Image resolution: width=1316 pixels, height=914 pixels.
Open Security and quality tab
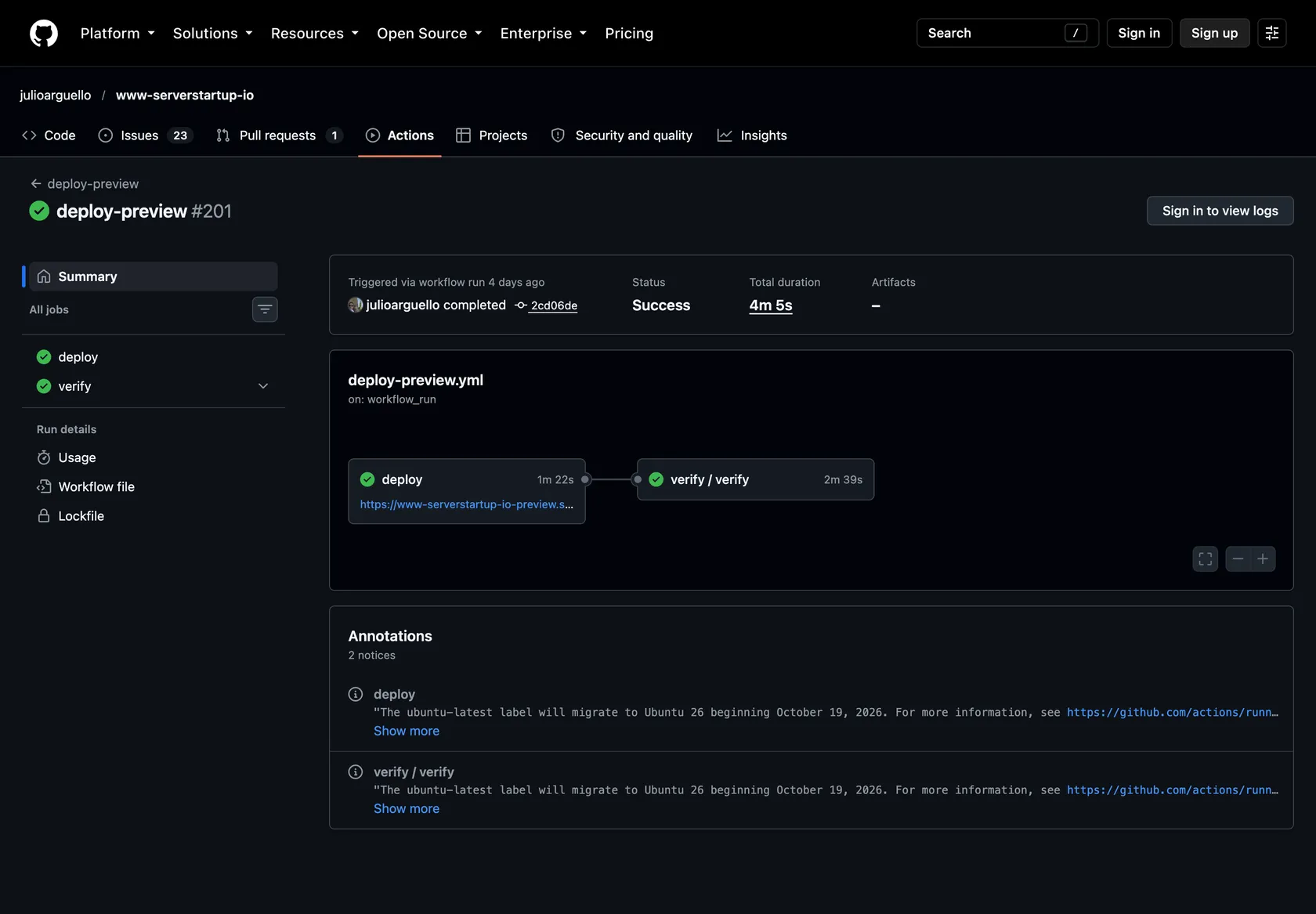(622, 135)
